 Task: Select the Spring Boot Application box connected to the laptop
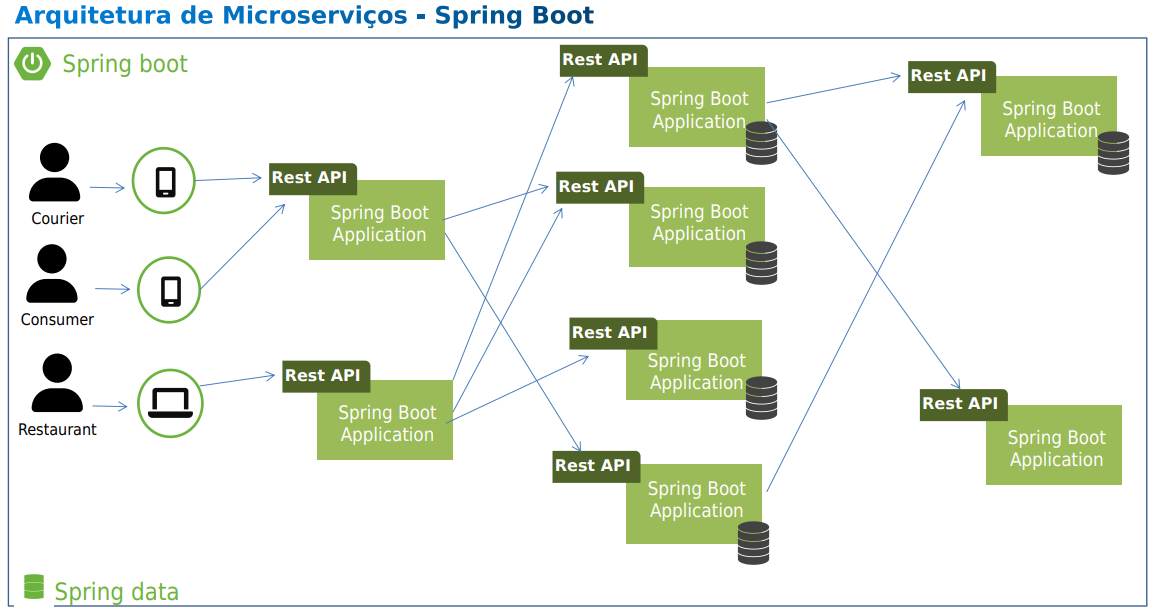(x=385, y=420)
